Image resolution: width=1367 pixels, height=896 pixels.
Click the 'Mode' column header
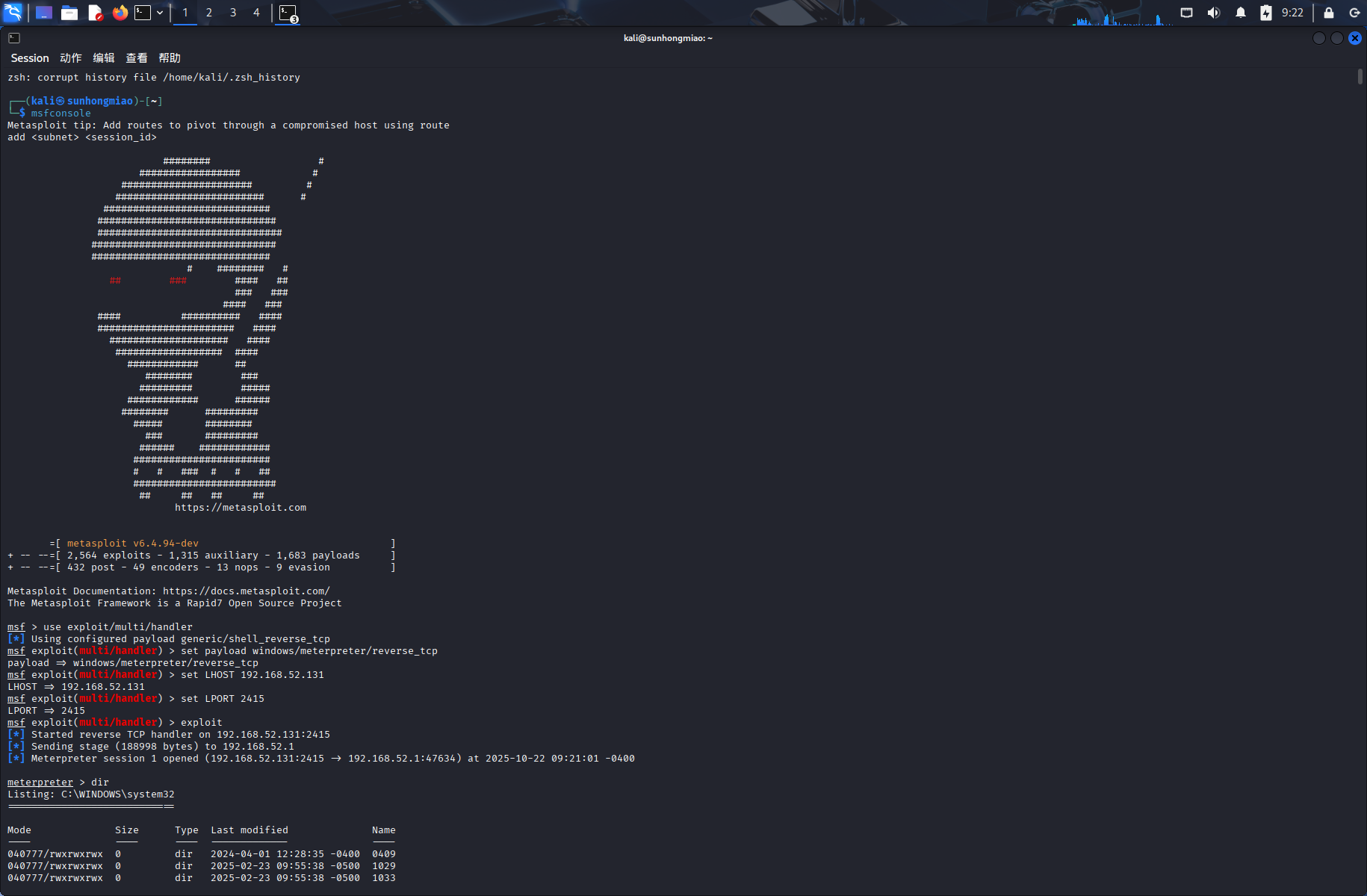point(19,830)
